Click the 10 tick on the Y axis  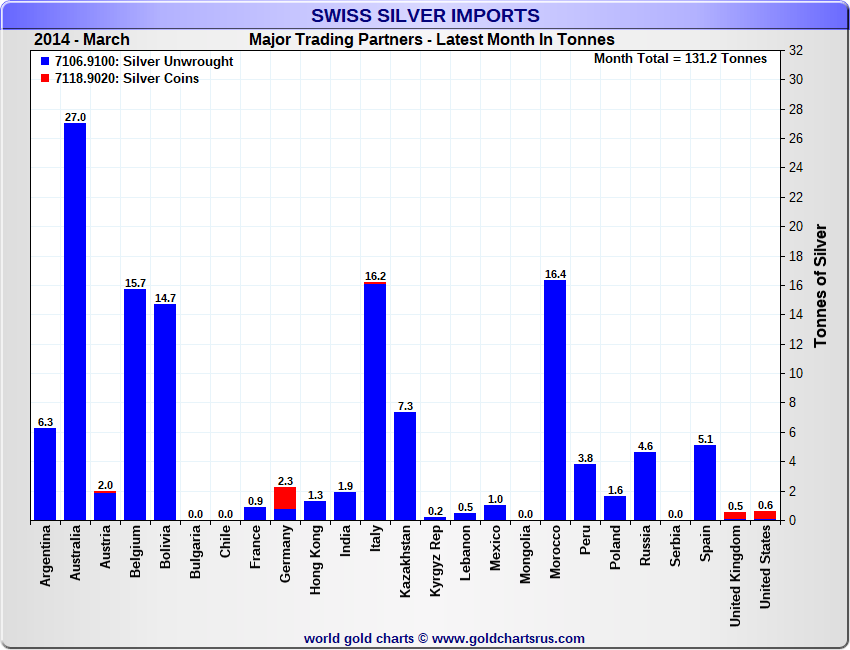click(796, 374)
